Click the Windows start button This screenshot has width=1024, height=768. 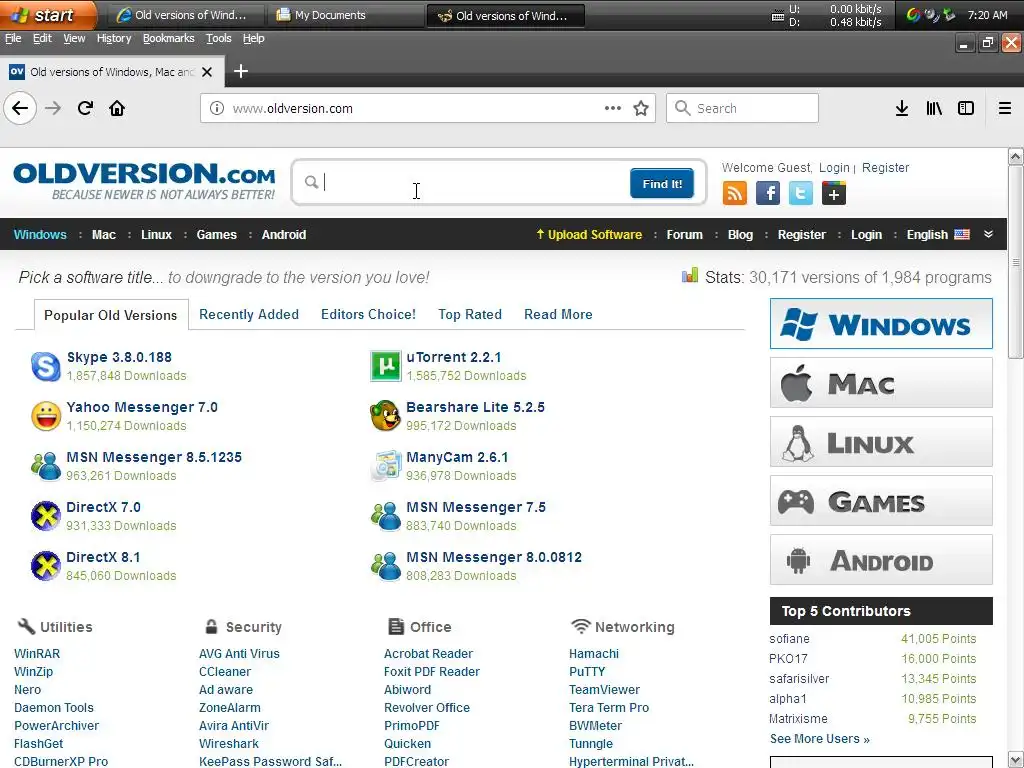pos(48,15)
